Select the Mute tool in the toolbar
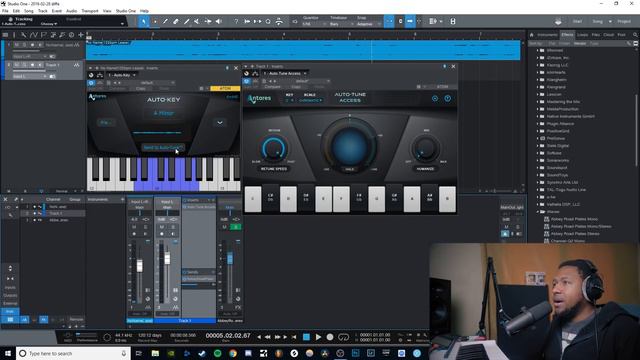This screenshot has height=360, width=640. 197,21
